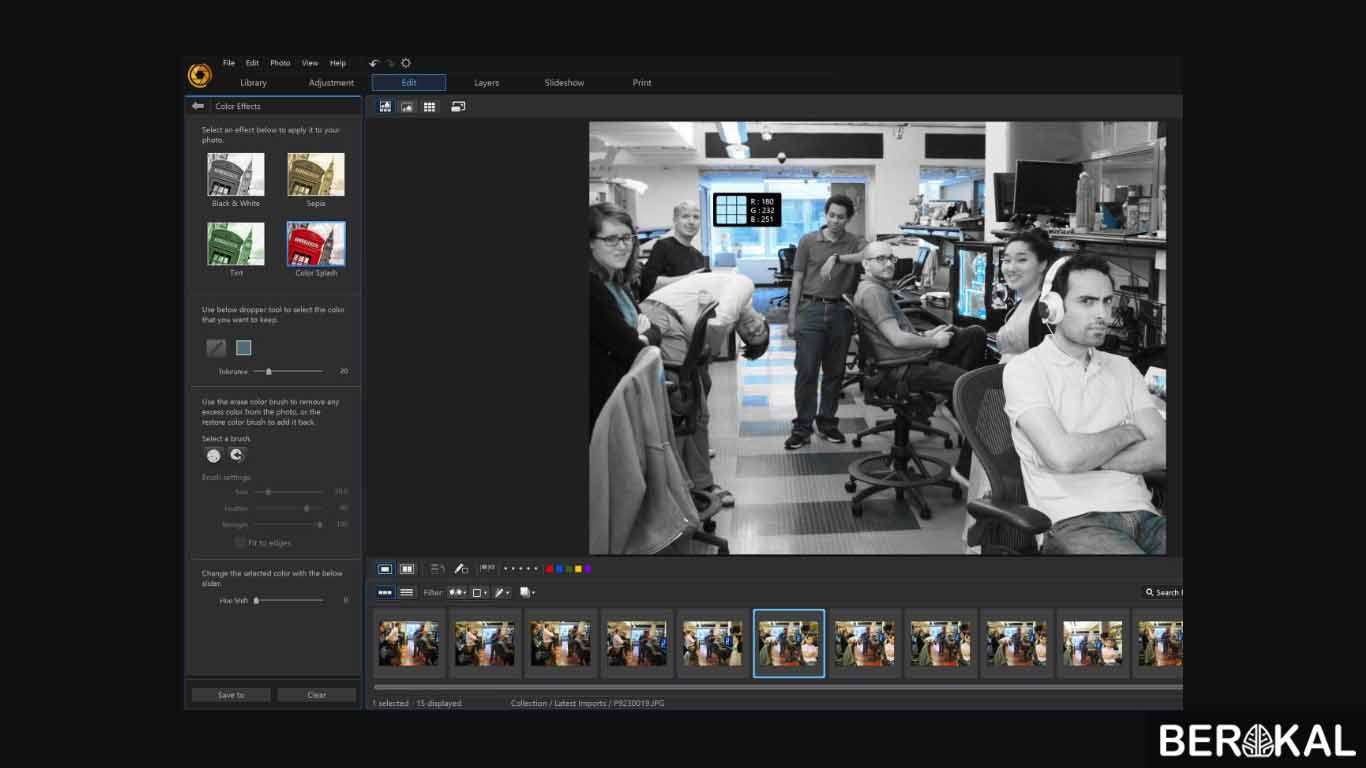This screenshot has height=768, width=1366.
Task: Enable the Fit to edges option
Action: pyautogui.click(x=239, y=542)
